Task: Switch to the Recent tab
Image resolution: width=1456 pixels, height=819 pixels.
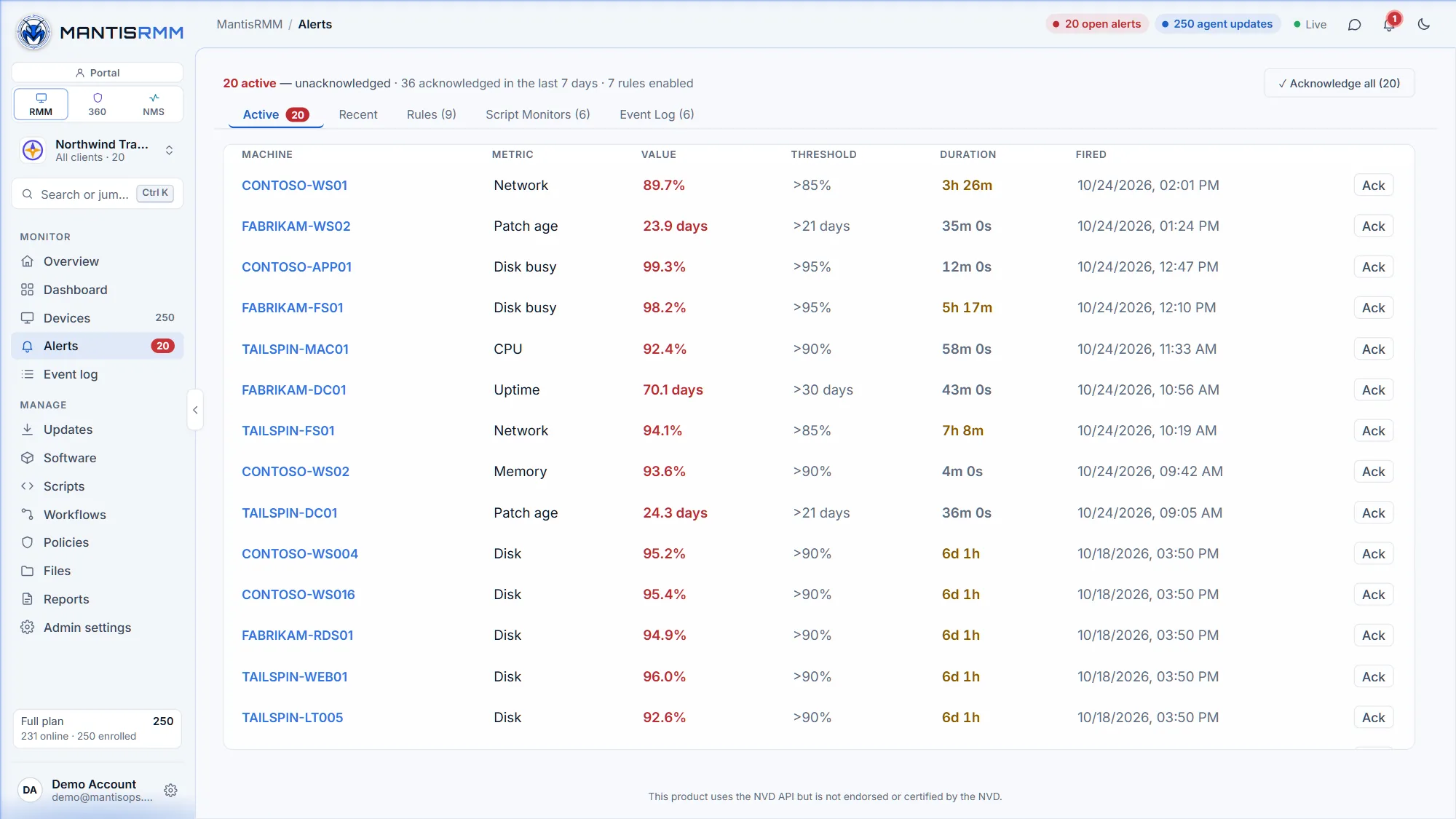Action: [x=358, y=114]
